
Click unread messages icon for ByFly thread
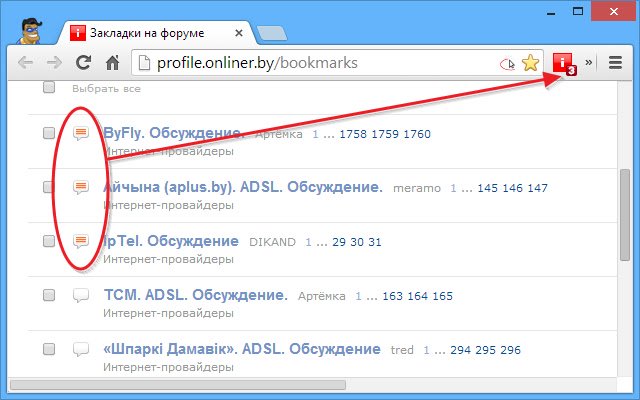pos(81,133)
